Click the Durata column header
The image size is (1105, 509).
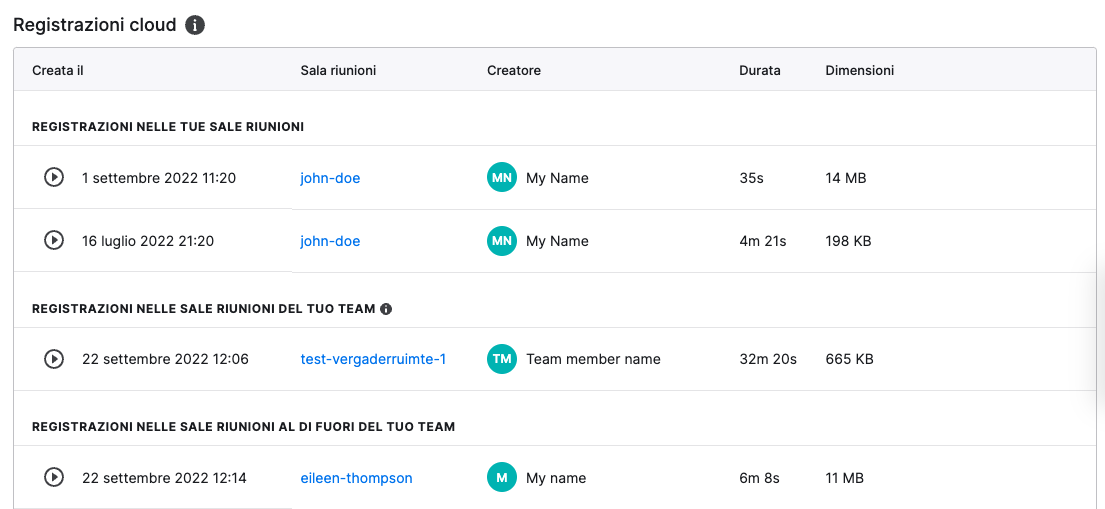(760, 70)
